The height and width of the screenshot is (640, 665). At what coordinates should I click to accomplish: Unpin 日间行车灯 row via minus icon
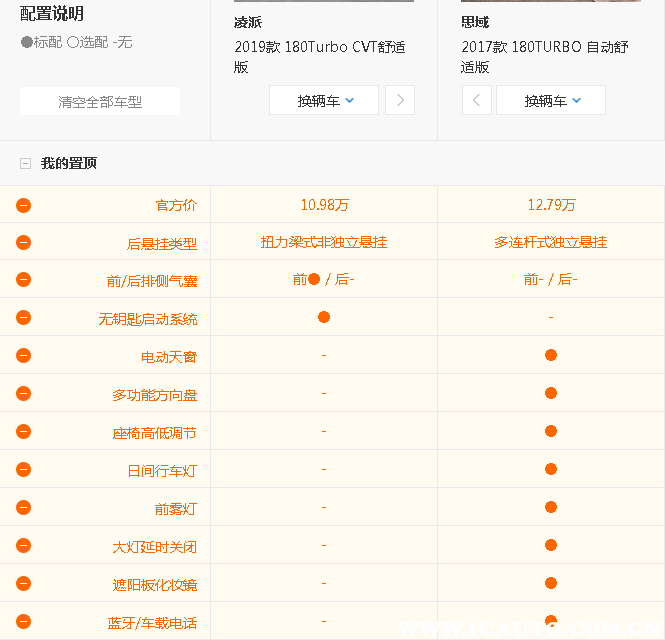(x=23, y=470)
